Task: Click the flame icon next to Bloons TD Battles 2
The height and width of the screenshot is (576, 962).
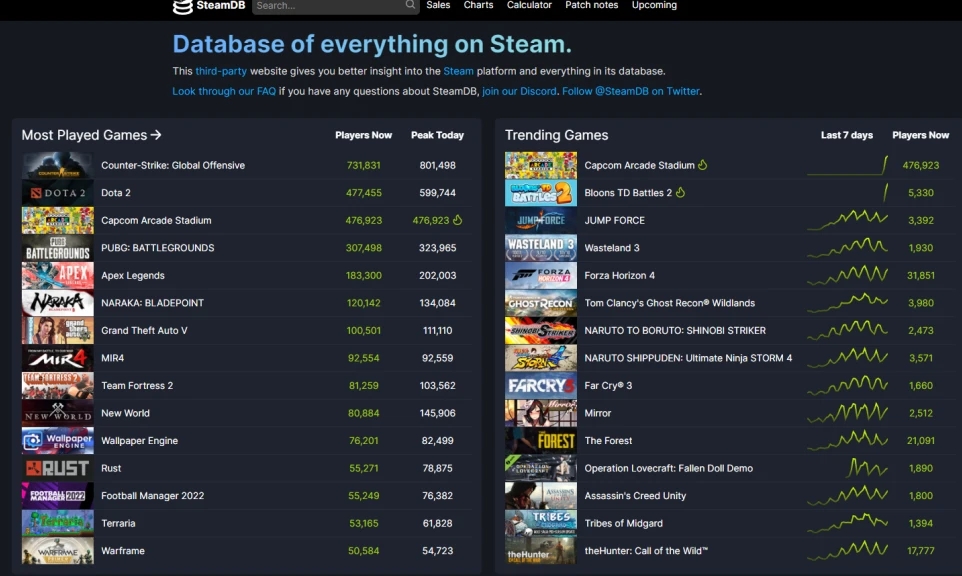Action: click(x=680, y=193)
